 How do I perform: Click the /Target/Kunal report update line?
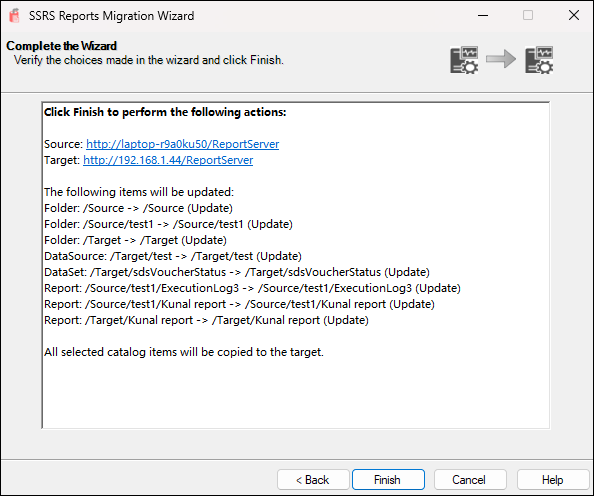206,320
